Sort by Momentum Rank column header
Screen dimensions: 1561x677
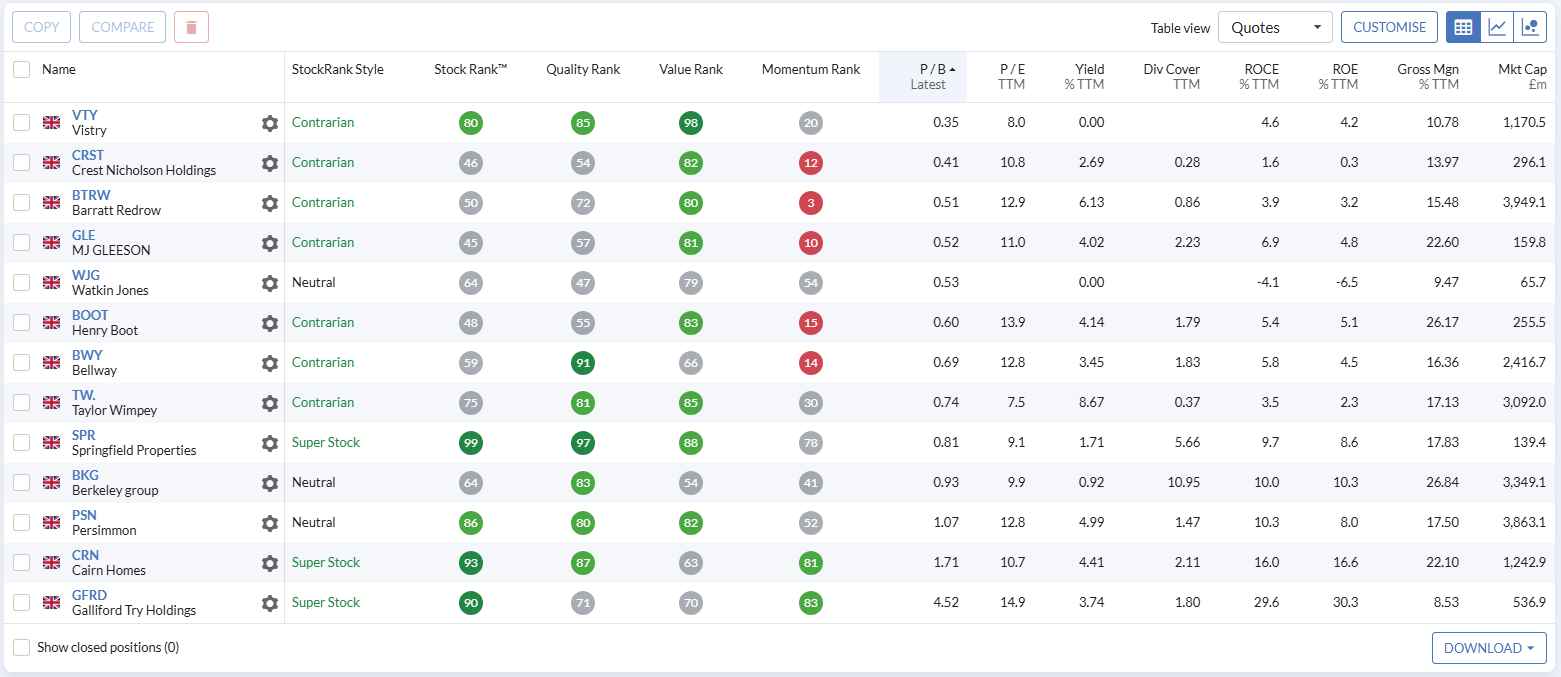[x=811, y=69]
